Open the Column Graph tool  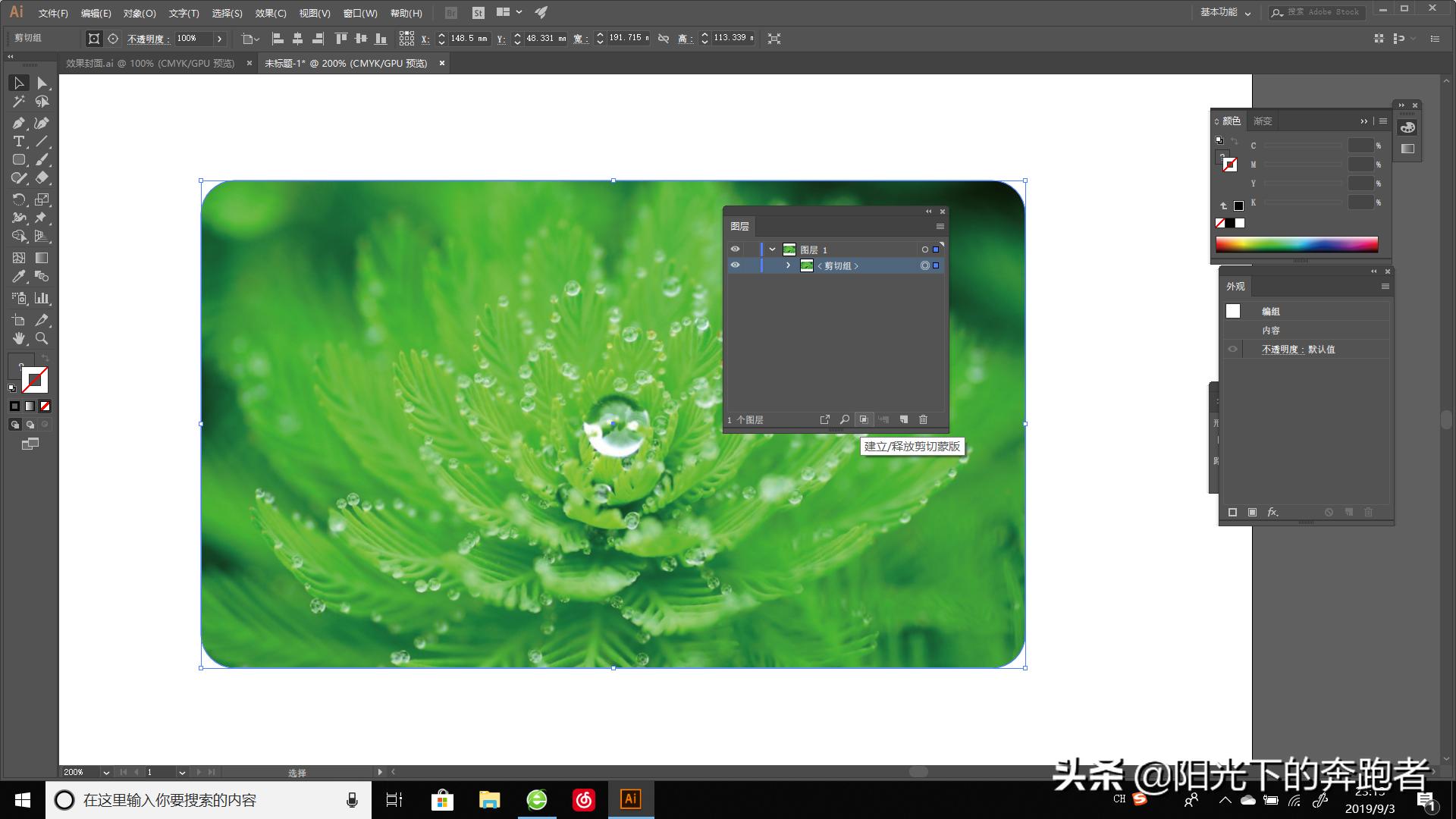click(42, 297)
